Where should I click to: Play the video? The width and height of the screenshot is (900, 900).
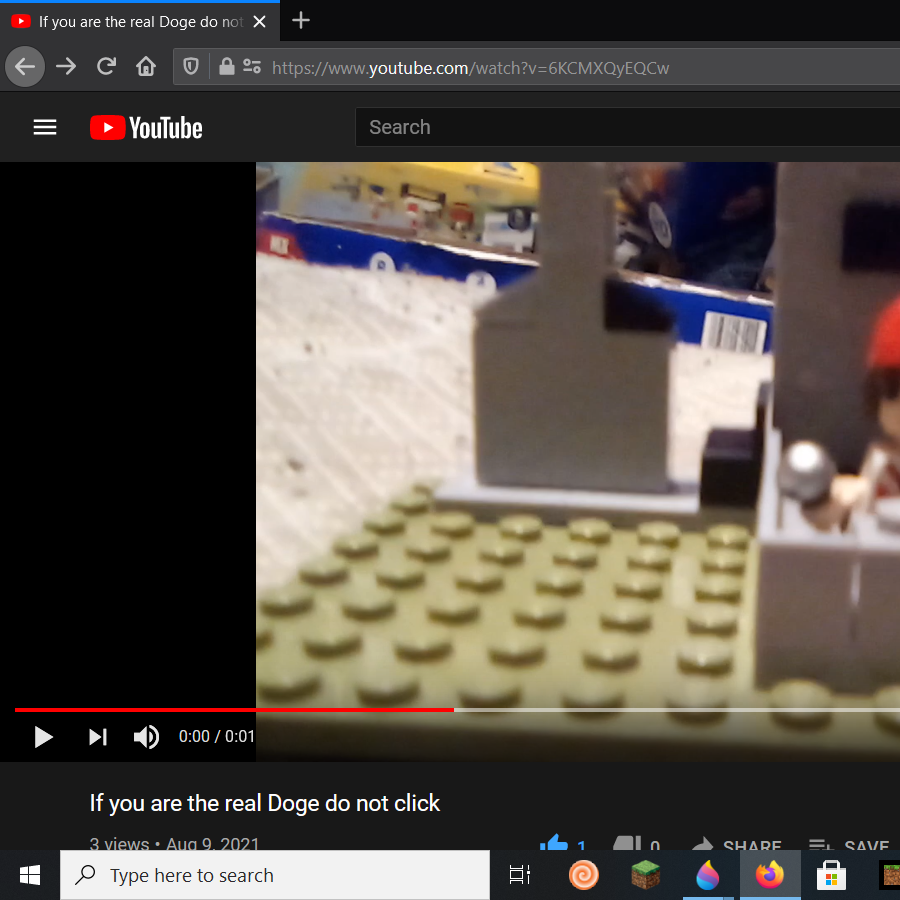tap(43, 737)
